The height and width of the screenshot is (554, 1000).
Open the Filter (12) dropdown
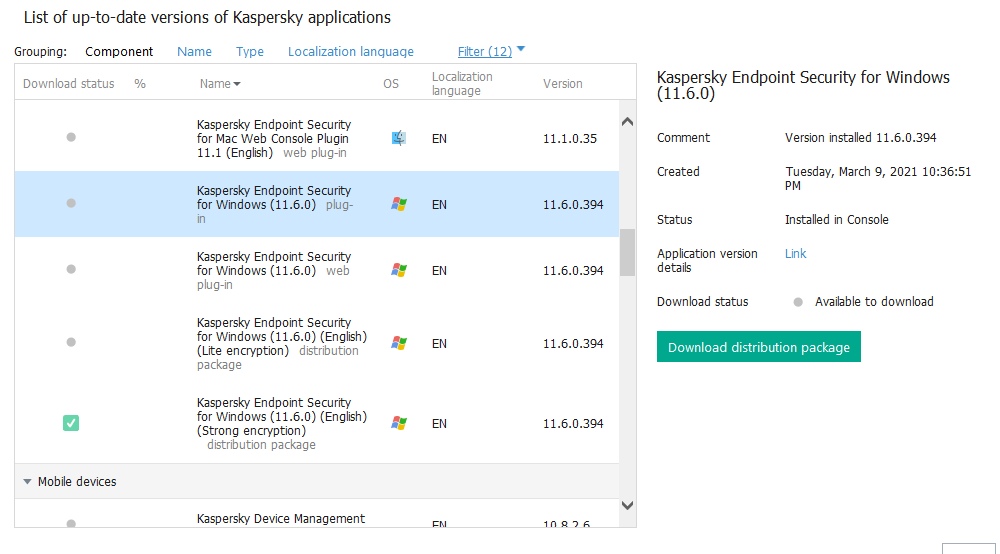point(490,51)
